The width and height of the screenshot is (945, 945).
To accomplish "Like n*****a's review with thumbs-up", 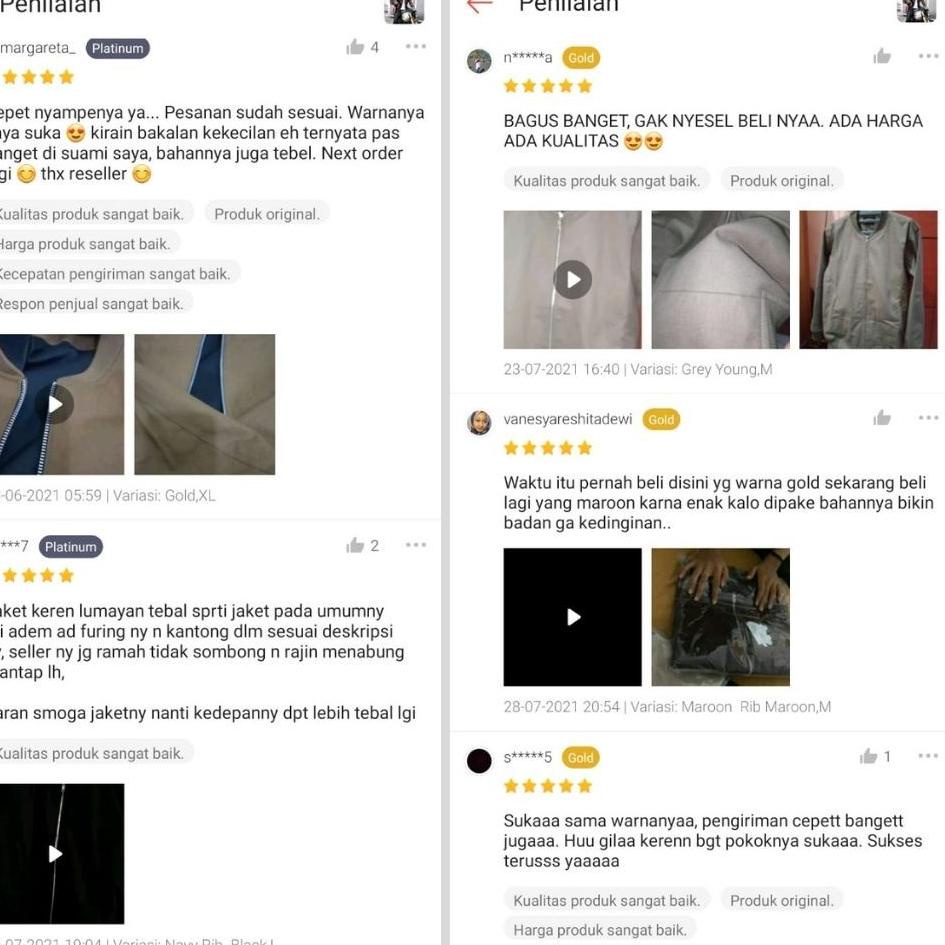I will [x=882, y=57].
